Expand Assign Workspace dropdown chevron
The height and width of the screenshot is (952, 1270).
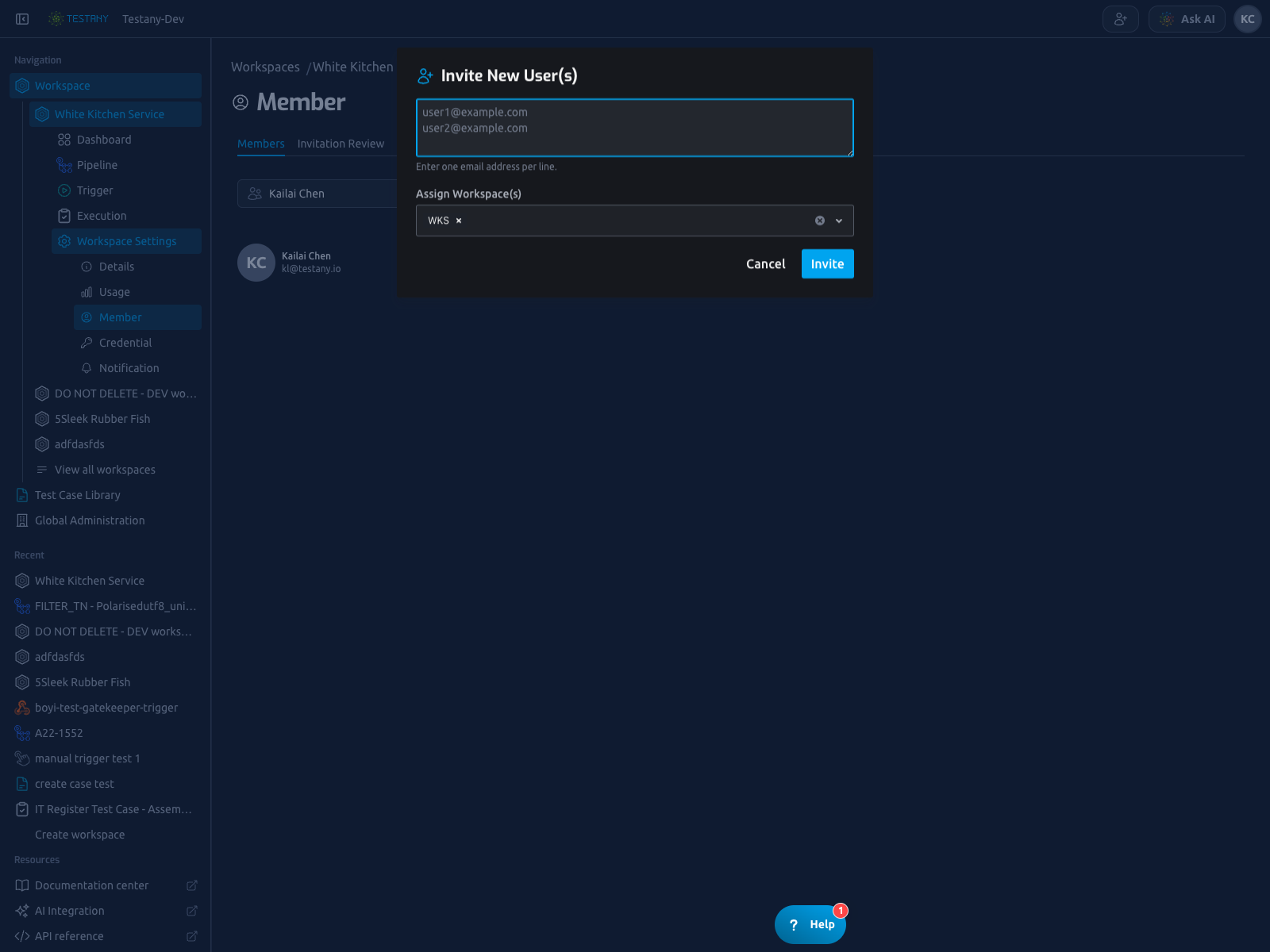coord(839,221)
